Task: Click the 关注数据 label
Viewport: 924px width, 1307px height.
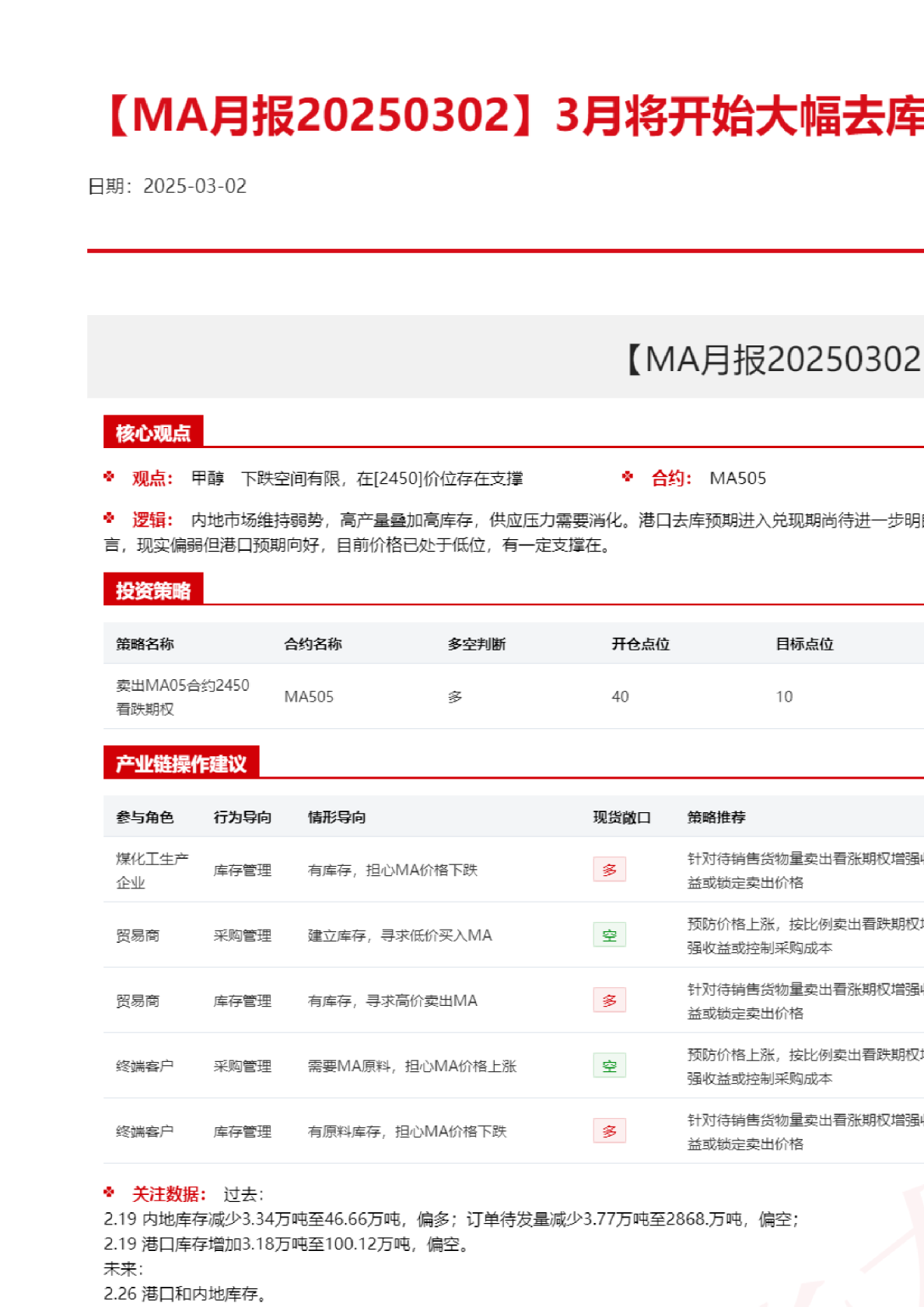Action: (x=170, y=1194)
